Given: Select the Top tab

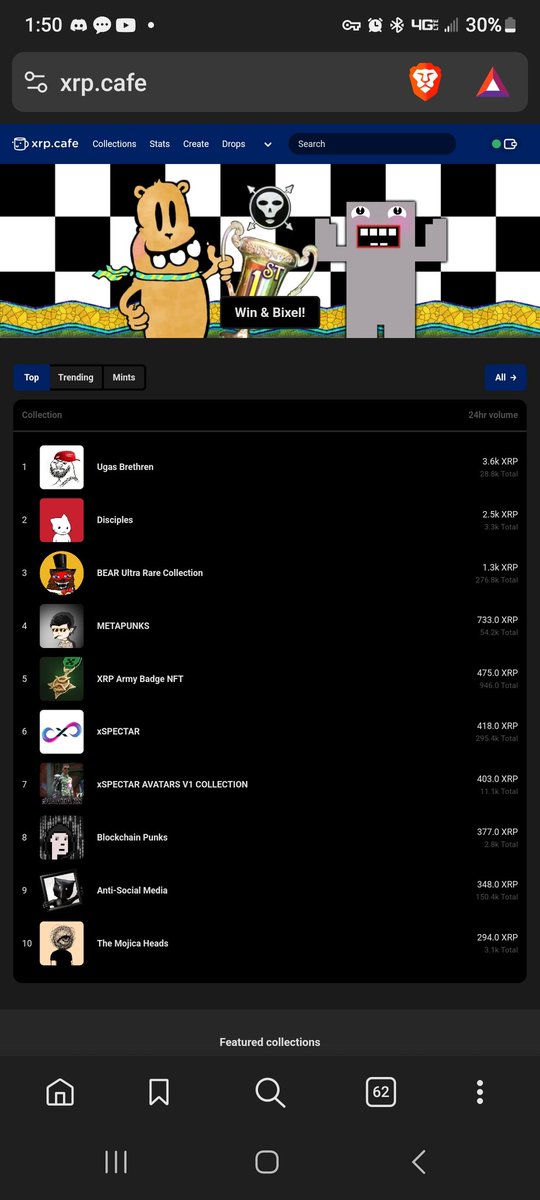Looking at the screenshot, I should point(32,377).
